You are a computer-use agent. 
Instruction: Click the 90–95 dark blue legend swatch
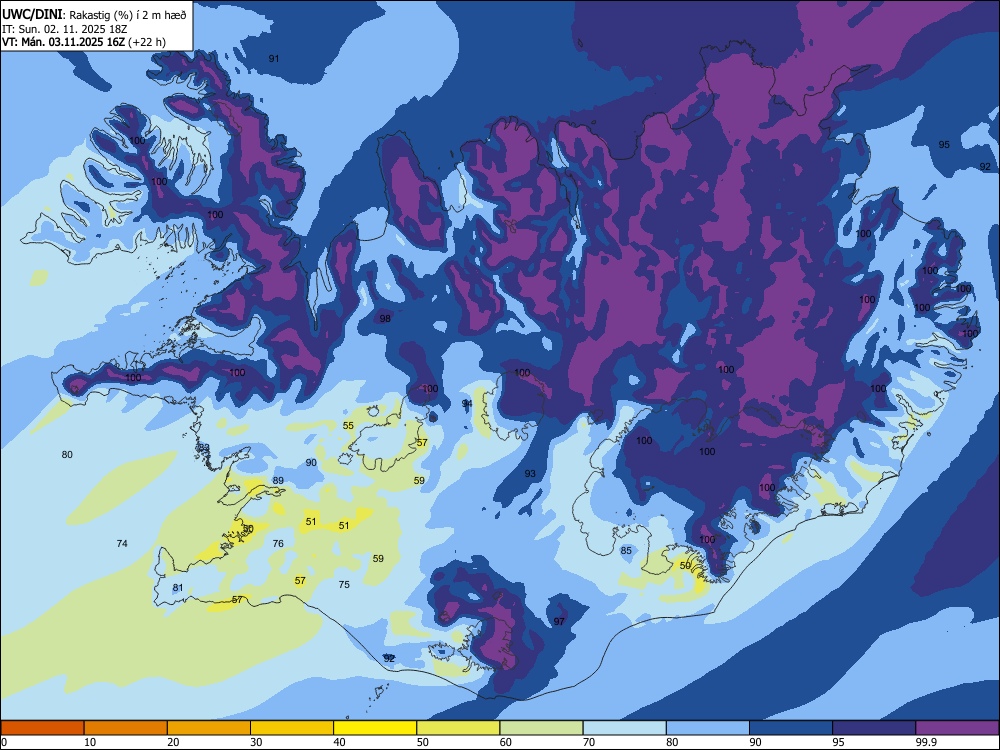(x=791, y=728)
